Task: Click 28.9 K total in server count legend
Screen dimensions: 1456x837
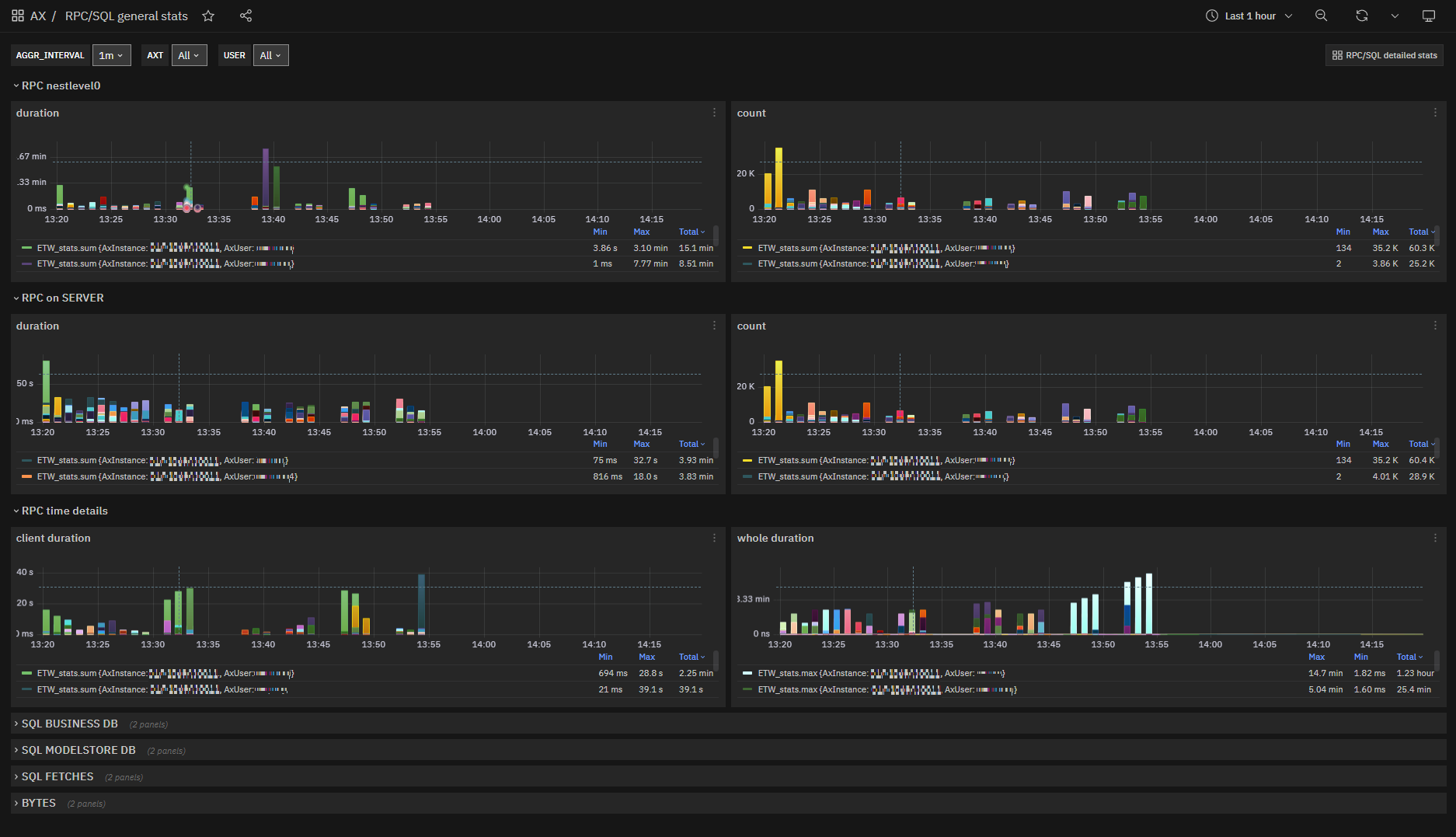Action: 1422,476
